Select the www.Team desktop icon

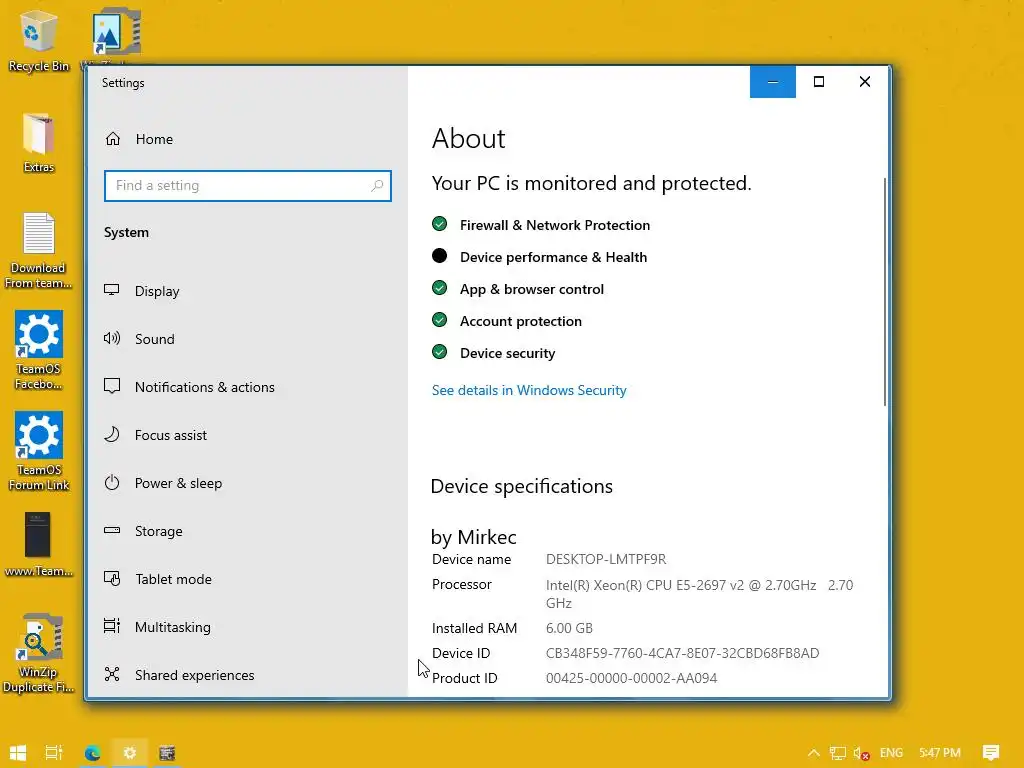[x=38, y=545]
